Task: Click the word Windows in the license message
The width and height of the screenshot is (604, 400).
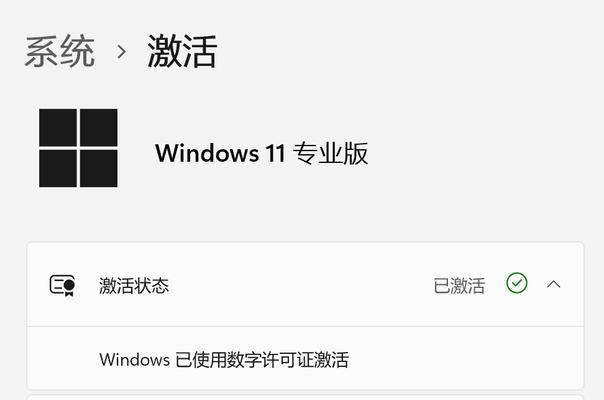Action: point(134,360)
